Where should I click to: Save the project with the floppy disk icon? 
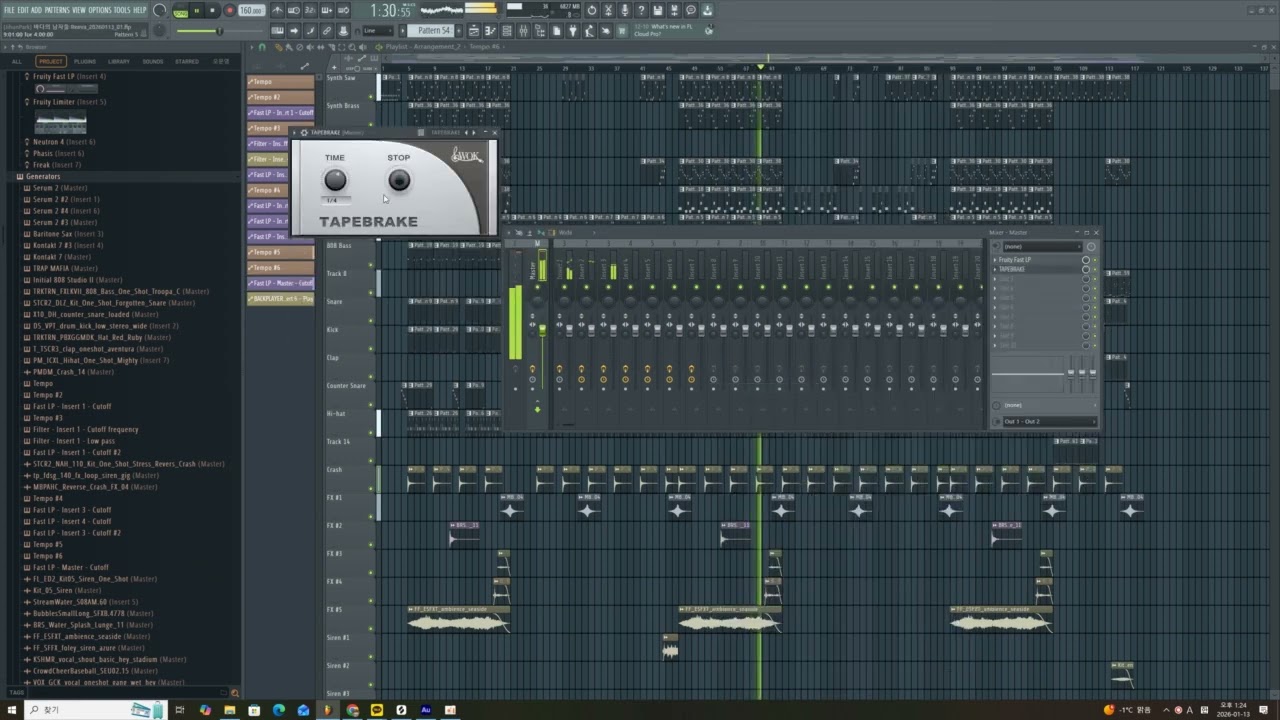657,10
